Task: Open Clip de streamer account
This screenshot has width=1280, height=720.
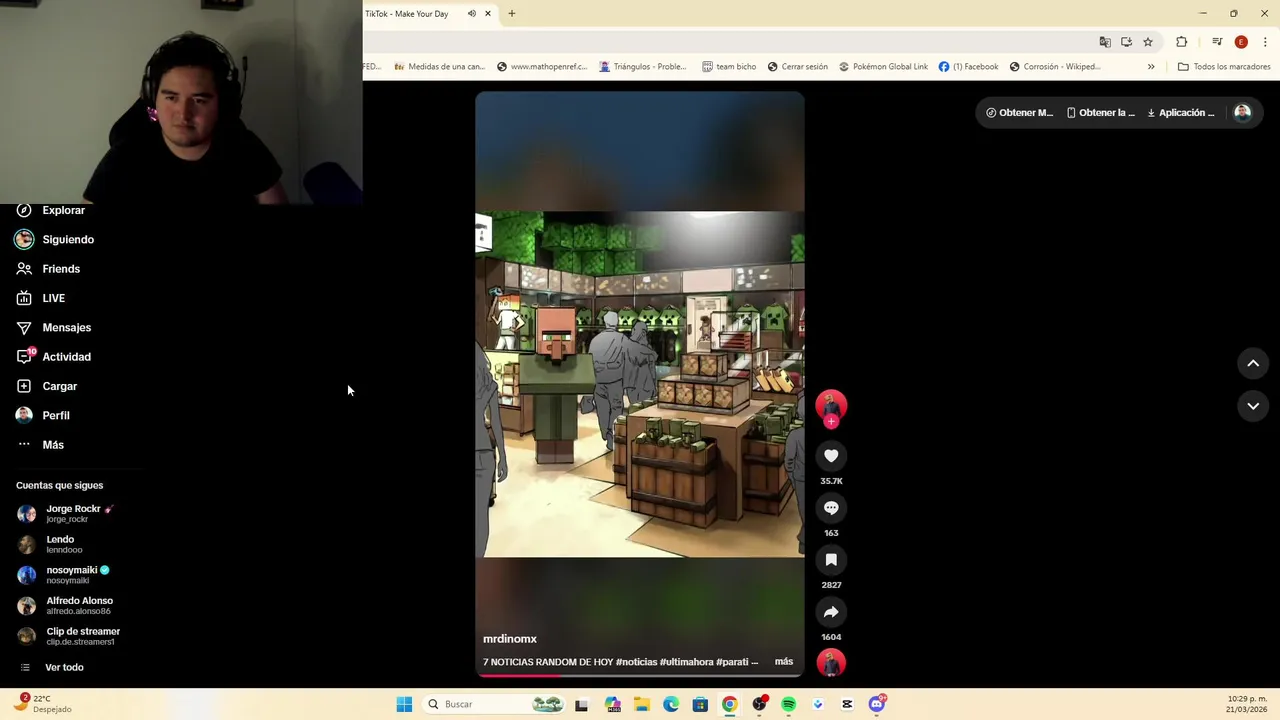Action: click(x=68, y=636)
